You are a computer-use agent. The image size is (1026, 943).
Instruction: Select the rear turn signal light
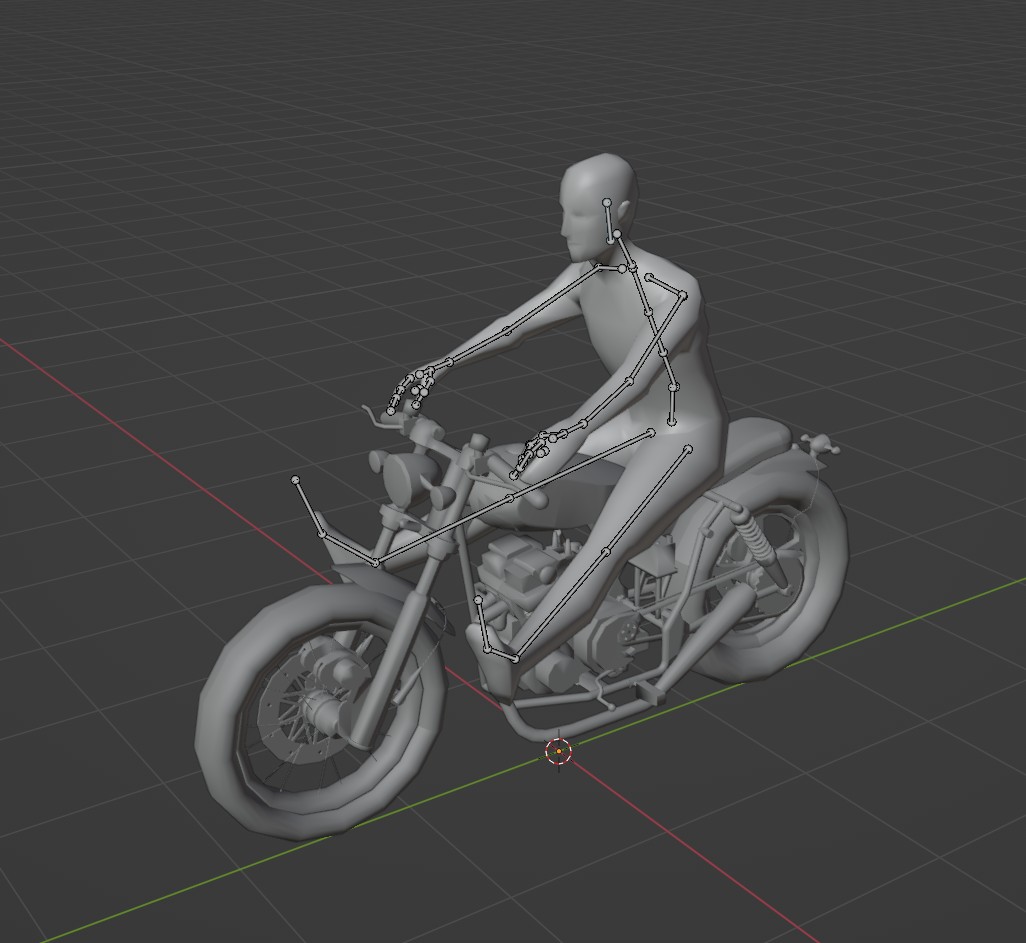tap(818, 445)
